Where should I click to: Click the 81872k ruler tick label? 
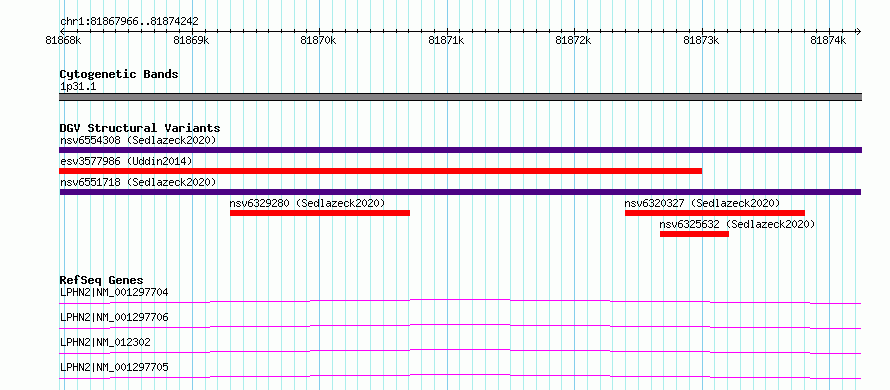pos(574,41)
